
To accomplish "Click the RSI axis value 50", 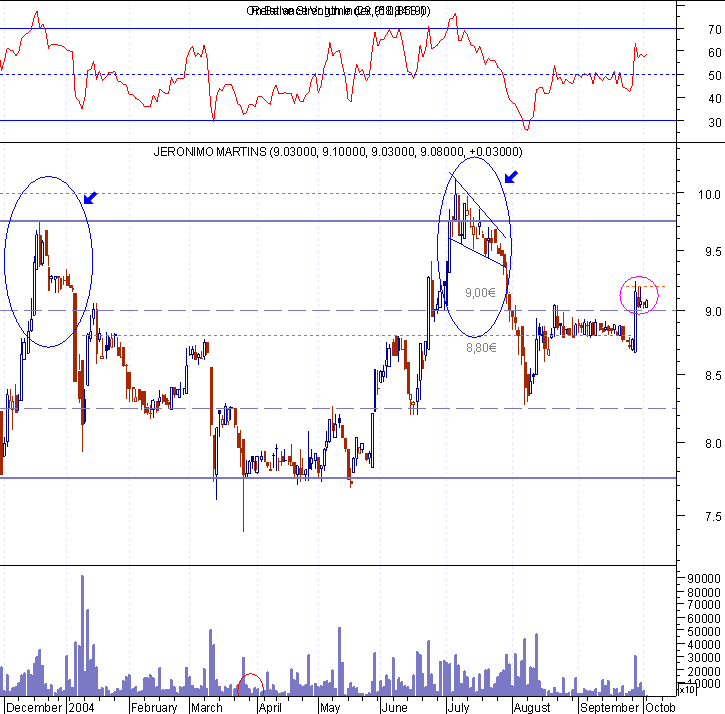I will tap(714, 75).
